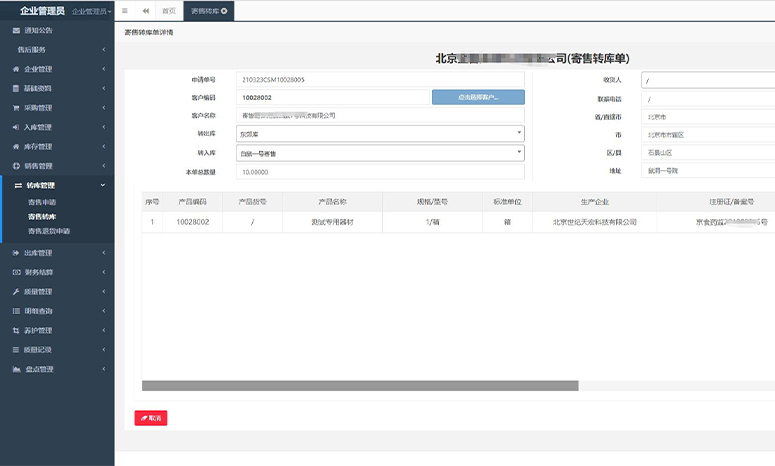Click the calendar icon beside 财务结算
Viewport: 775px width, 466px height.
pos(16,272)
